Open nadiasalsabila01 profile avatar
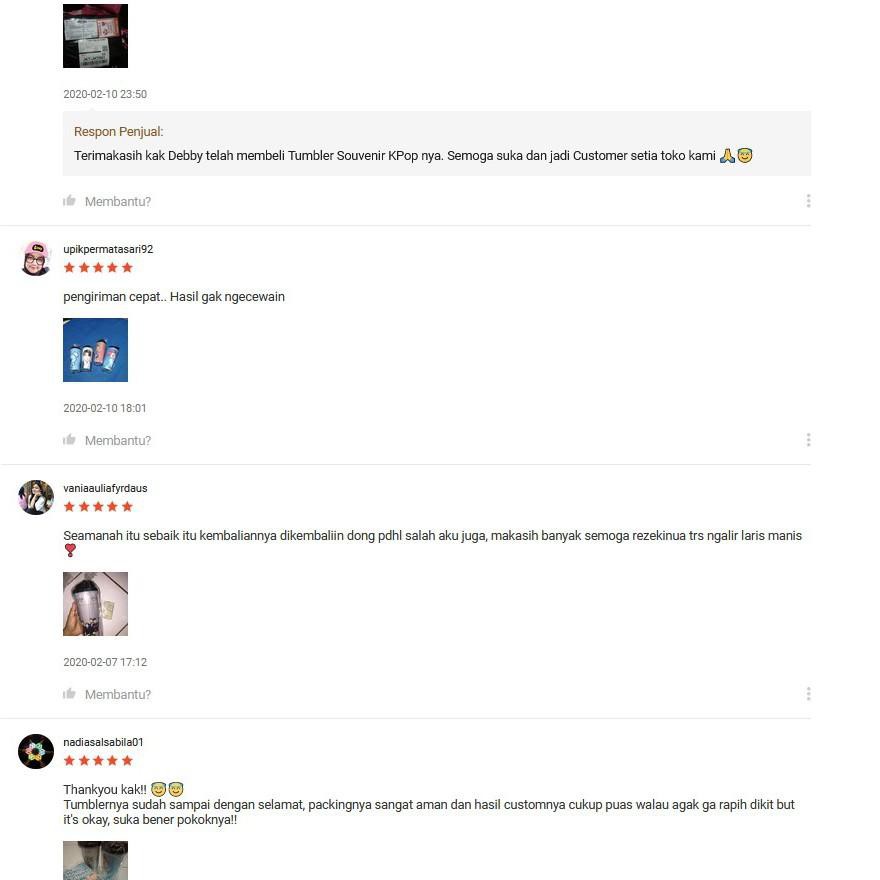 point(36,751)
